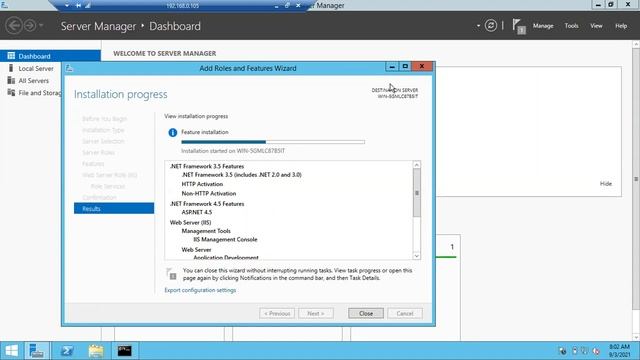Viewport: 640px width, 360px height.
Task: Click the .NET Framework 4.5 Features entry
Action: coord(207,204)
